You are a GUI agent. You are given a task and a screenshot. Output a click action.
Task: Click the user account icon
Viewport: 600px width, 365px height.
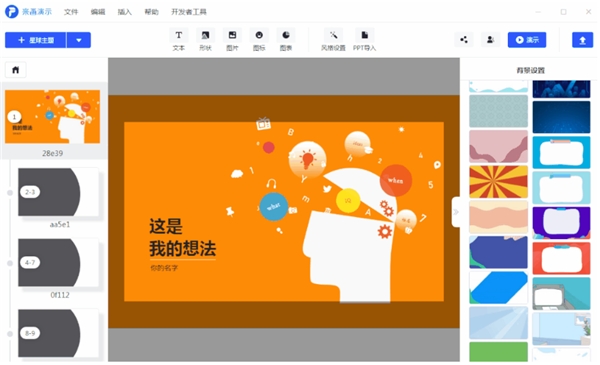pyautogui.click(x=490, y=40)
